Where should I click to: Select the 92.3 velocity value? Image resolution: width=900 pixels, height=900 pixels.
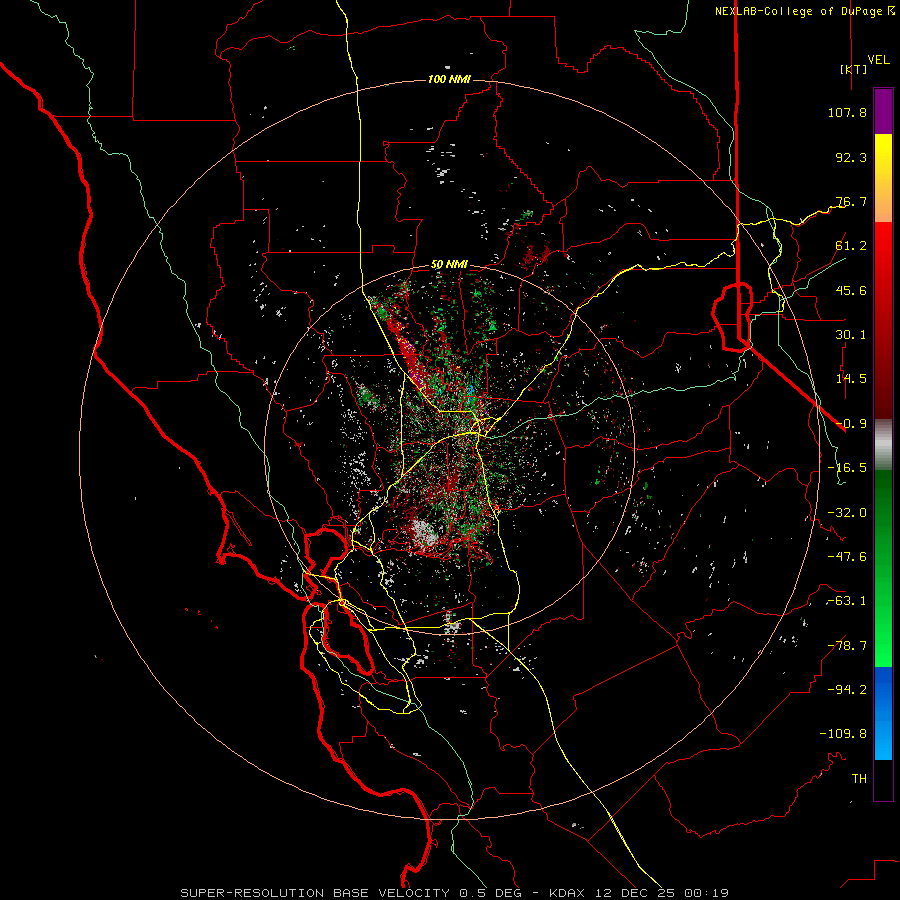pyautogui.click(x=851, y=157)
